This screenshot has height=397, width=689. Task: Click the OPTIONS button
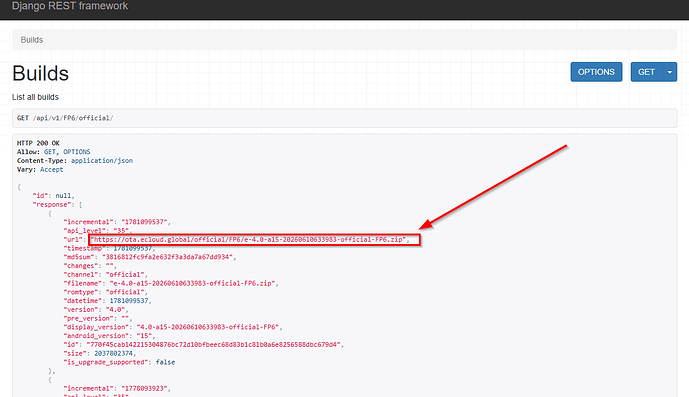[596, 72]
